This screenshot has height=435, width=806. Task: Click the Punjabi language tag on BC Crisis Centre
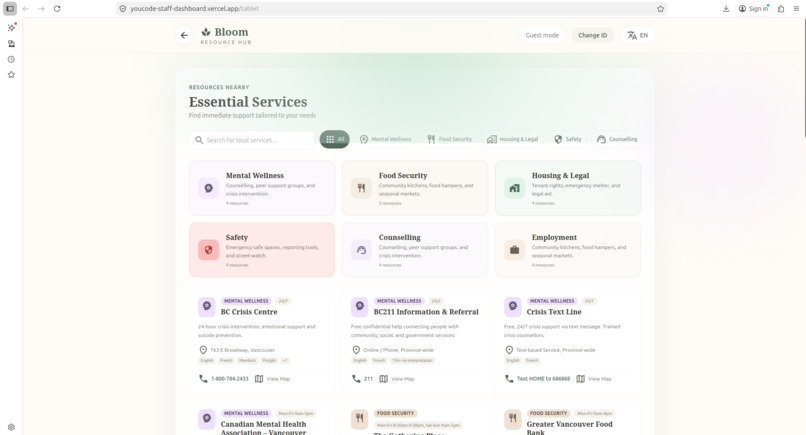coord(269,361)
